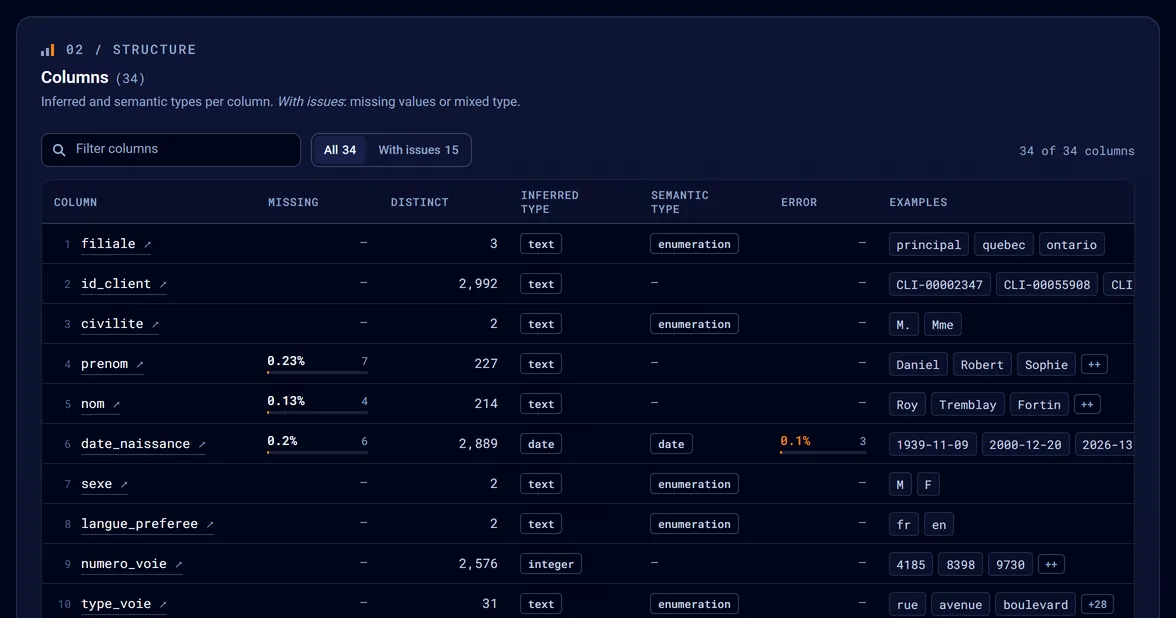Click the 34 of 34 columns counter

(1076, 151)
